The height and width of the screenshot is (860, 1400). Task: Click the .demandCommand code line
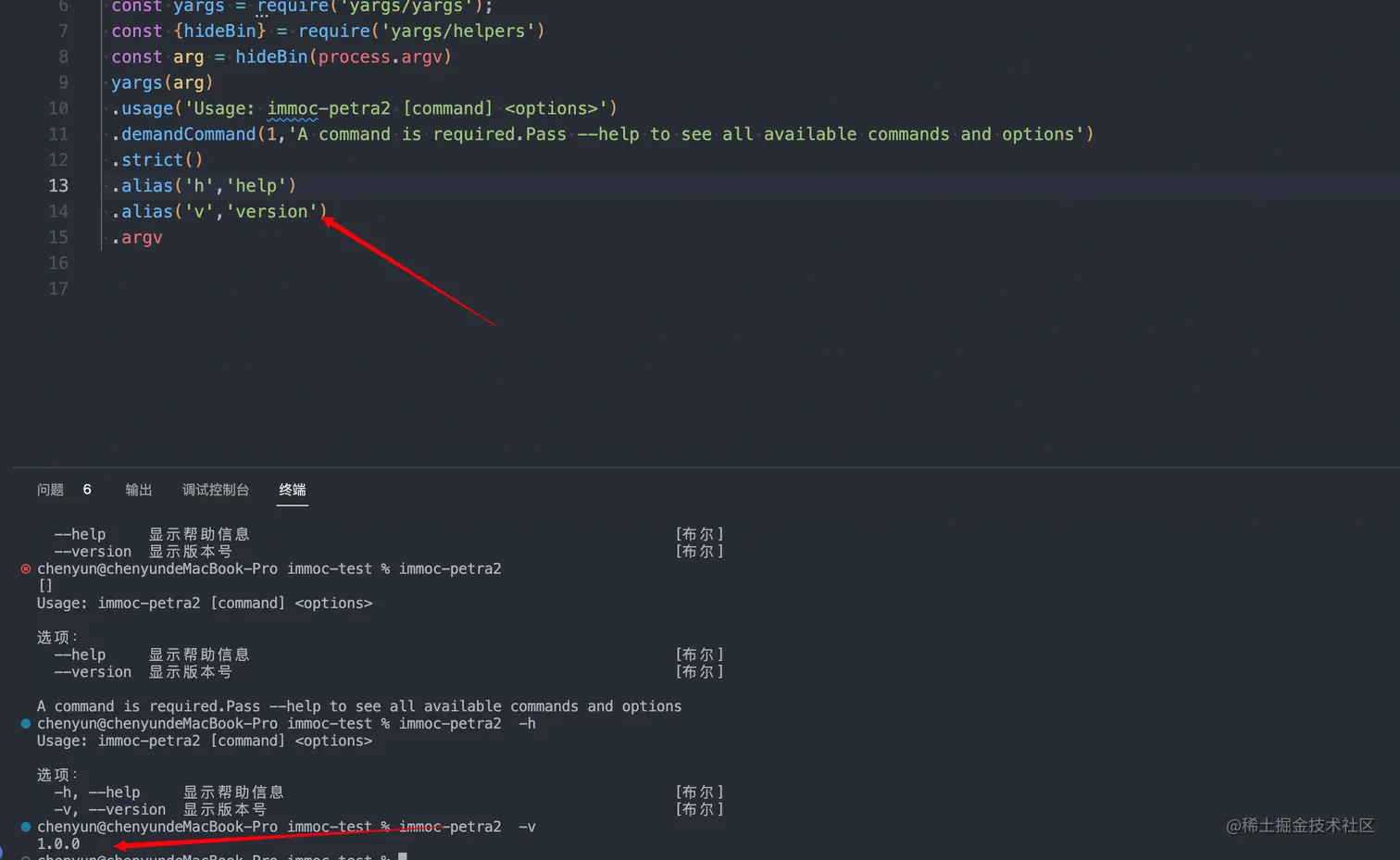(603, 134)
